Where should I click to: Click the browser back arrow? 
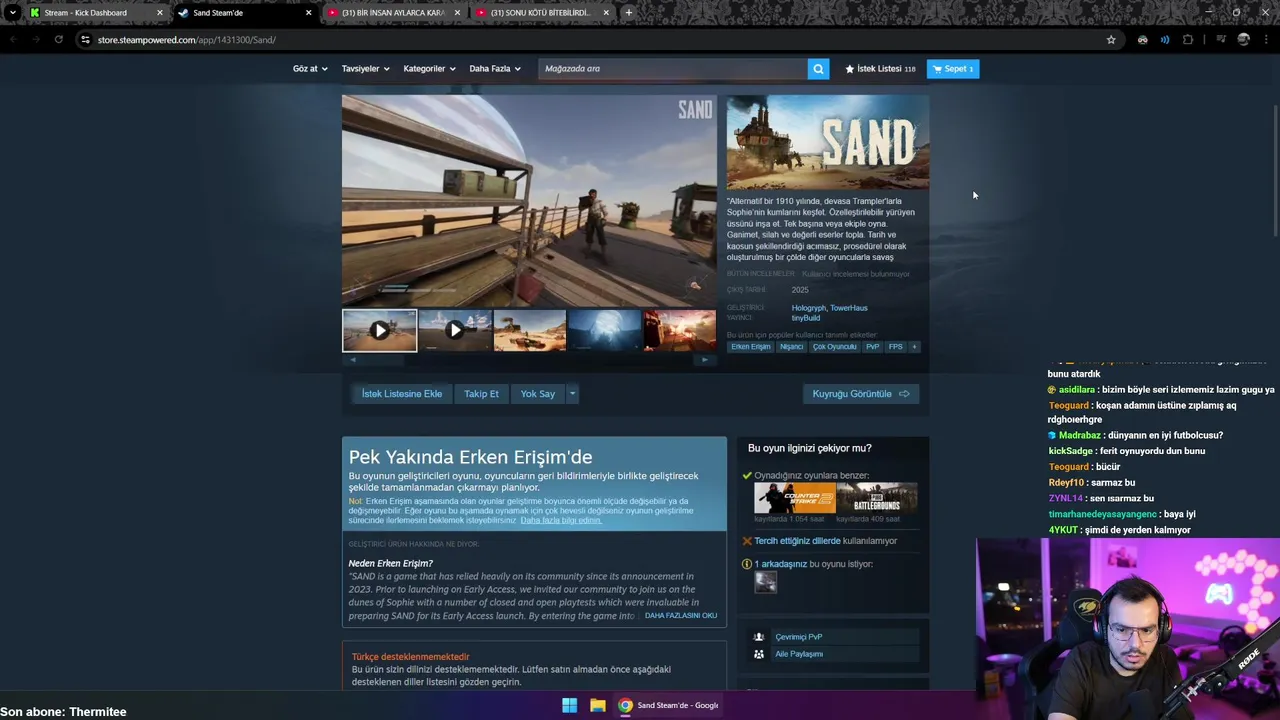point(13,40)
